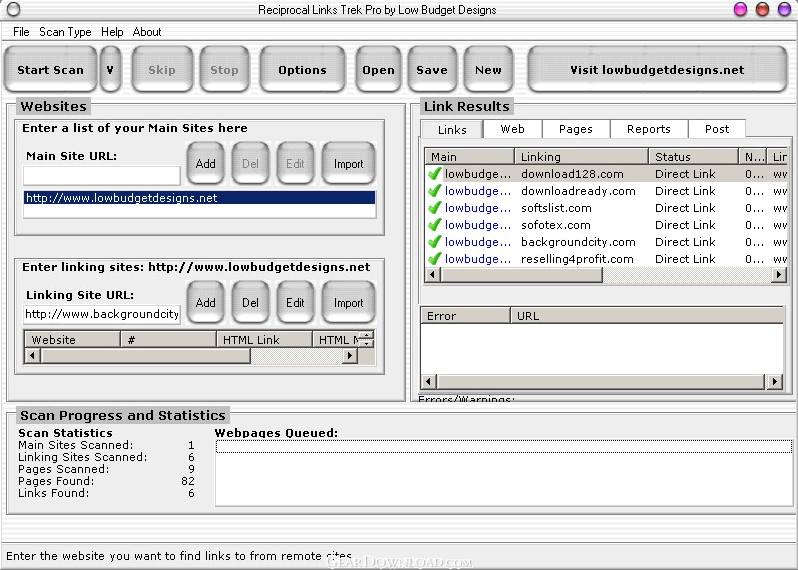This screenshot has width=798, height=570.
Task: Click green checkmark on reselling4profit.com row
Action: 434,259
